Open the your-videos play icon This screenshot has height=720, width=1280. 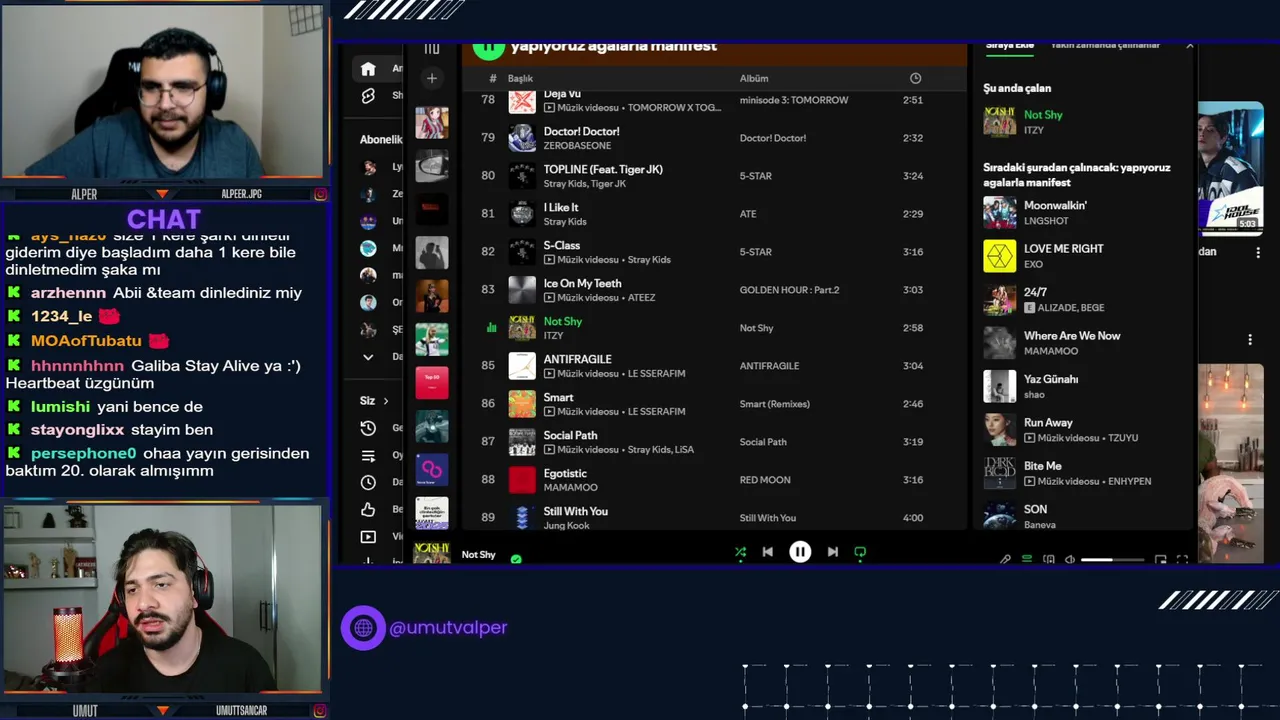368,536
